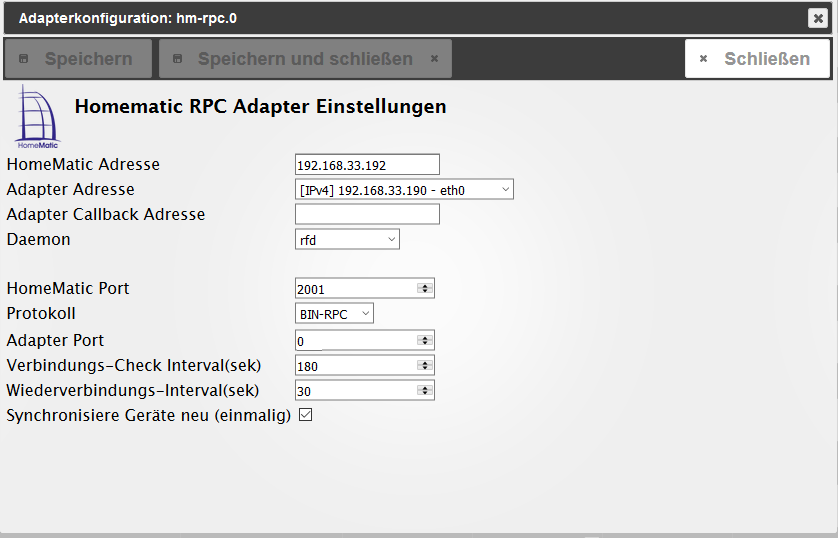838x538 pixels.
Task: Increase HomeMatic Port with up arrow
Action: click(425, 285)
